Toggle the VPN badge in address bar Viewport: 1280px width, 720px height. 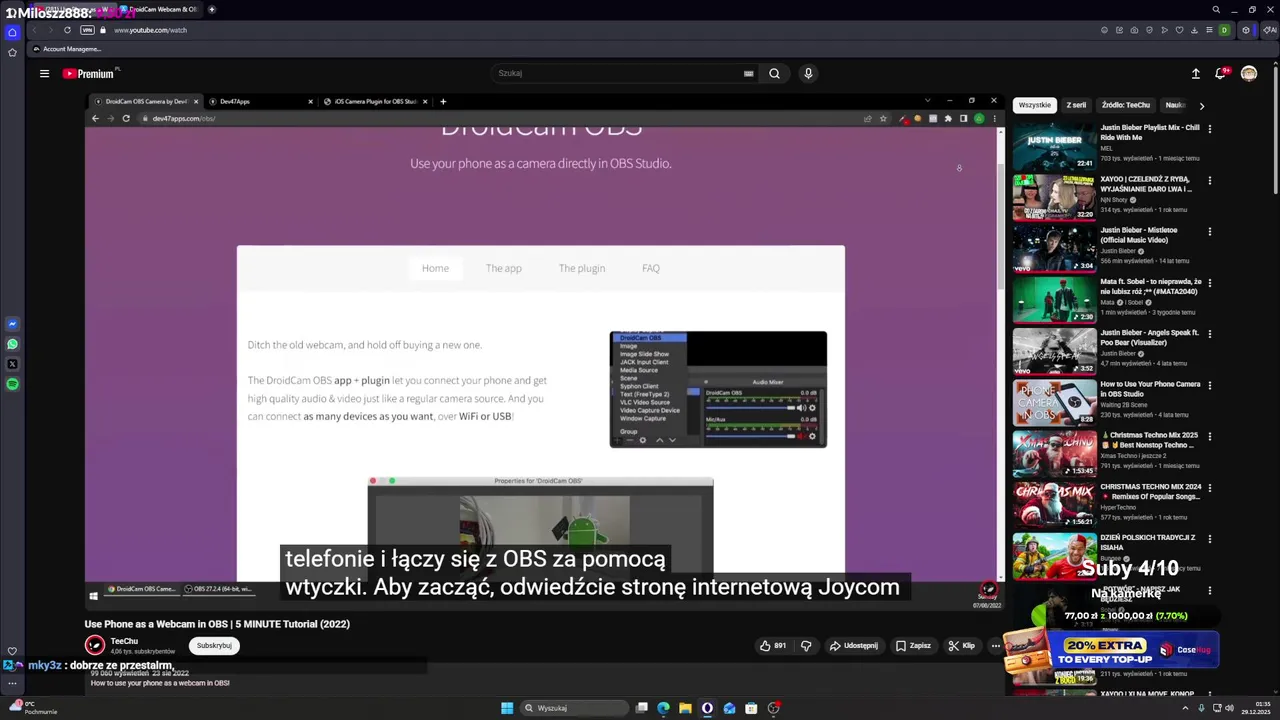point(87,30)
